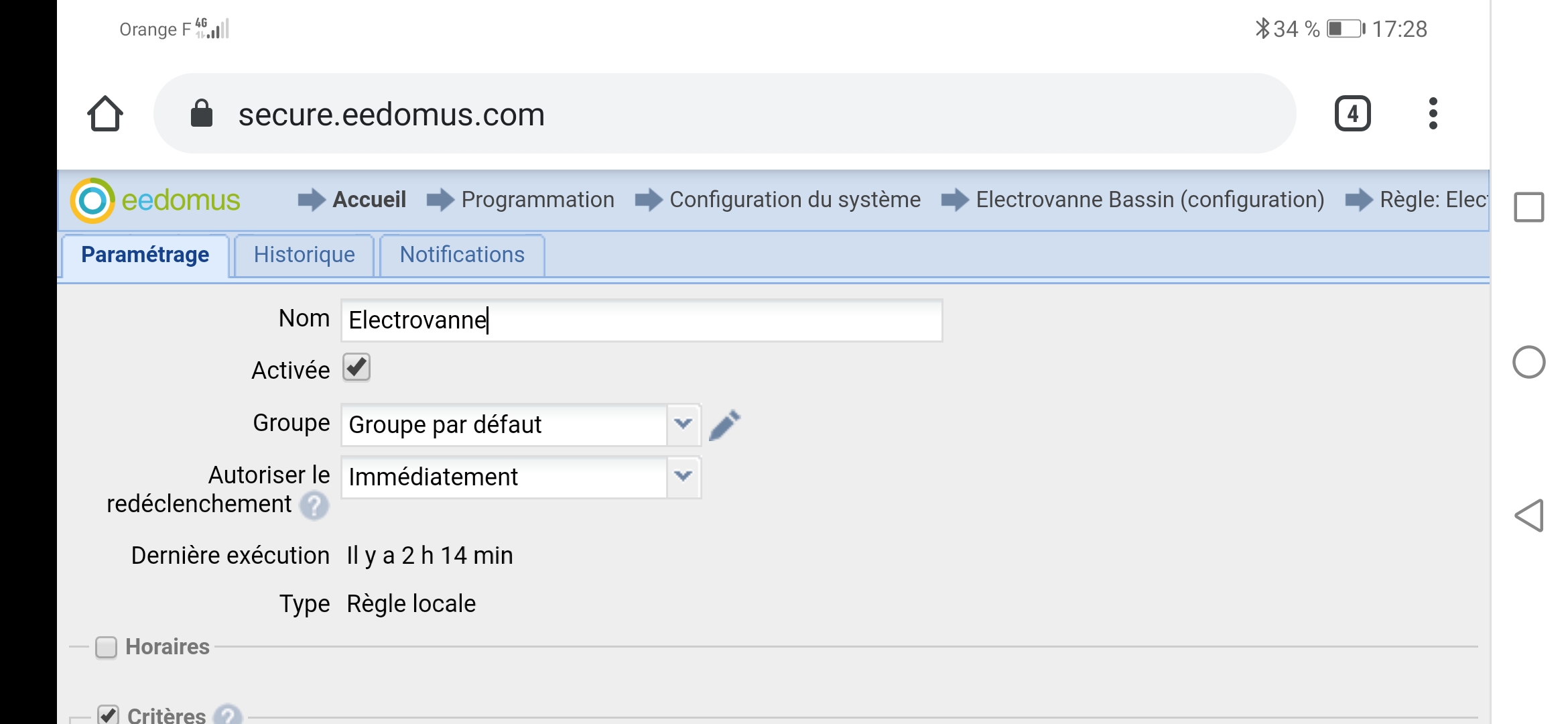Open Configuration du système breadcrumb
1568x724 pixels.
[795, 200]
